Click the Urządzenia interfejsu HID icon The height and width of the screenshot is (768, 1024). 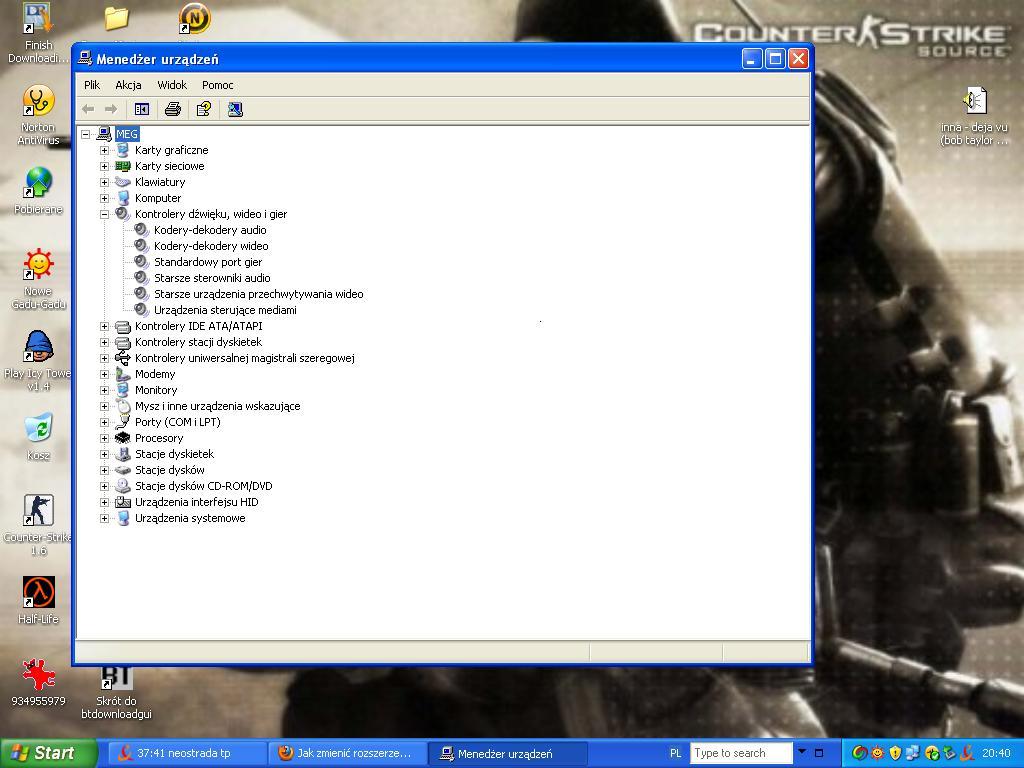[x=123, y=502]
